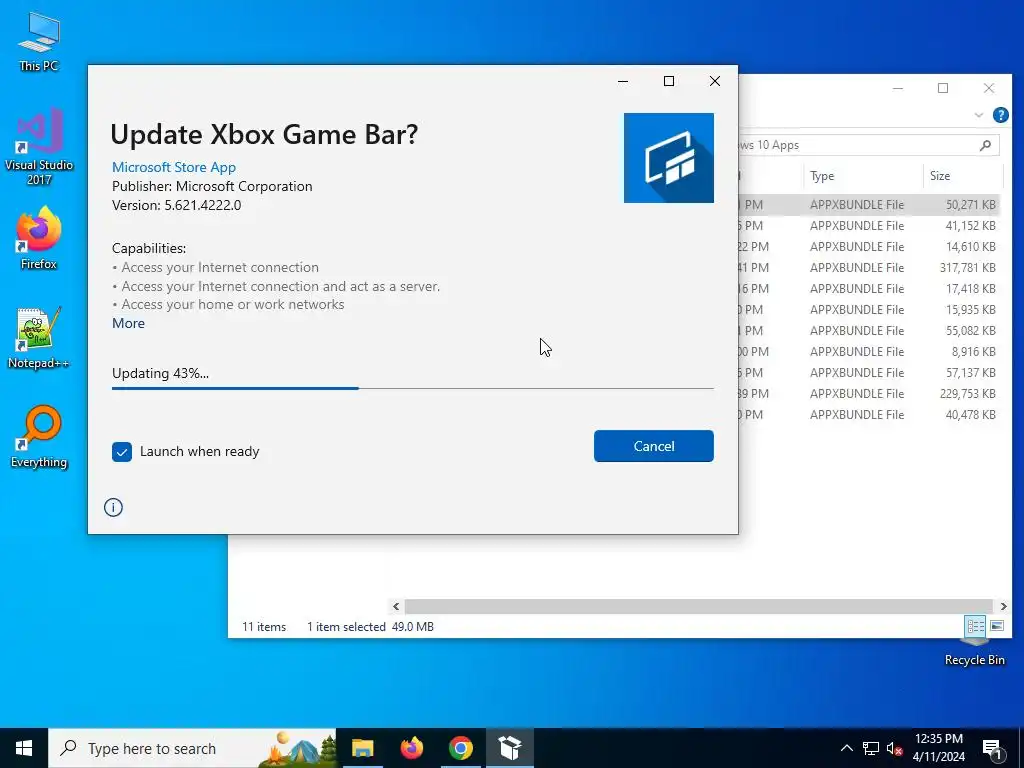Select the 41,152 KB file row
1024x768 pixels.
point(869,225)
